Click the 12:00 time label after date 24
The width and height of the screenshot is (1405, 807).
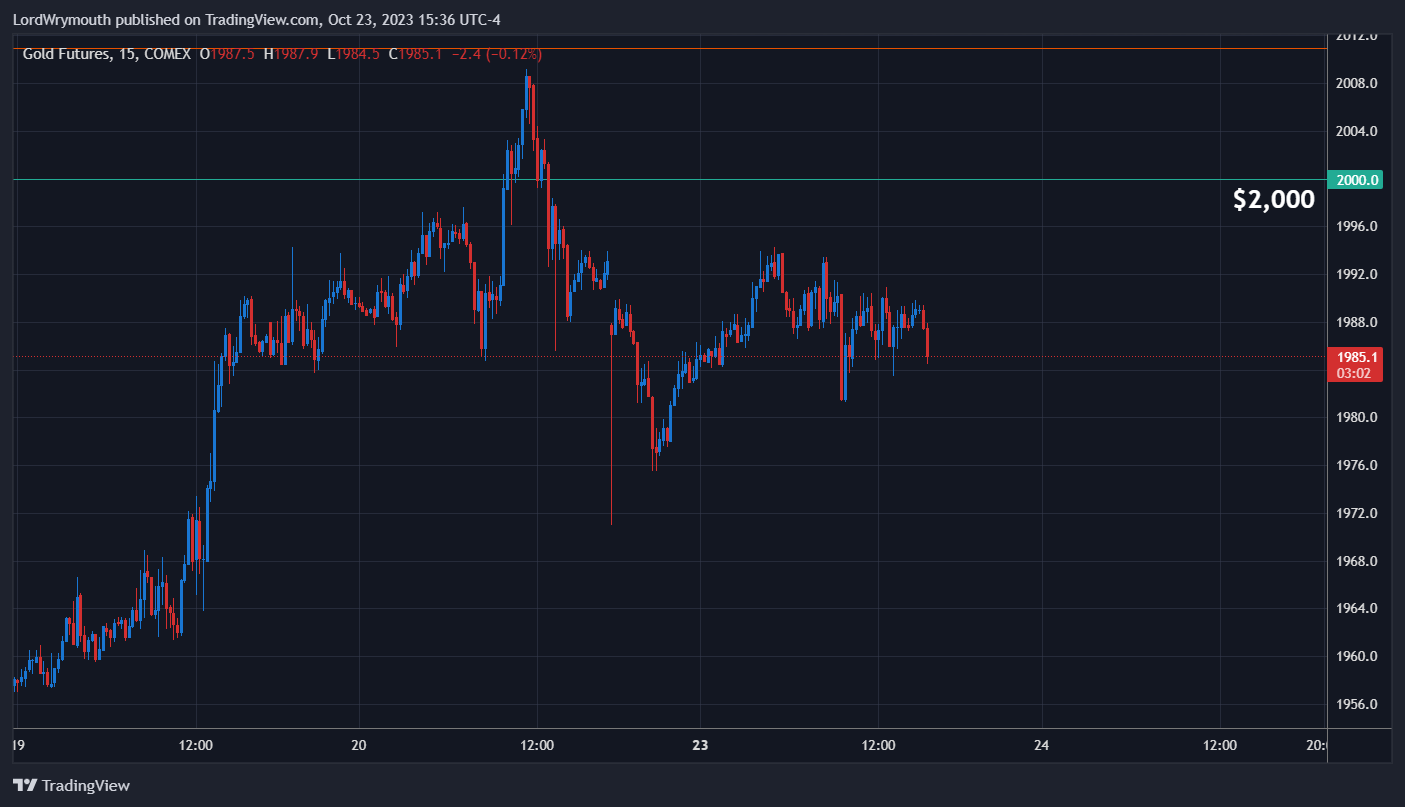click(x=1219, y=745)
